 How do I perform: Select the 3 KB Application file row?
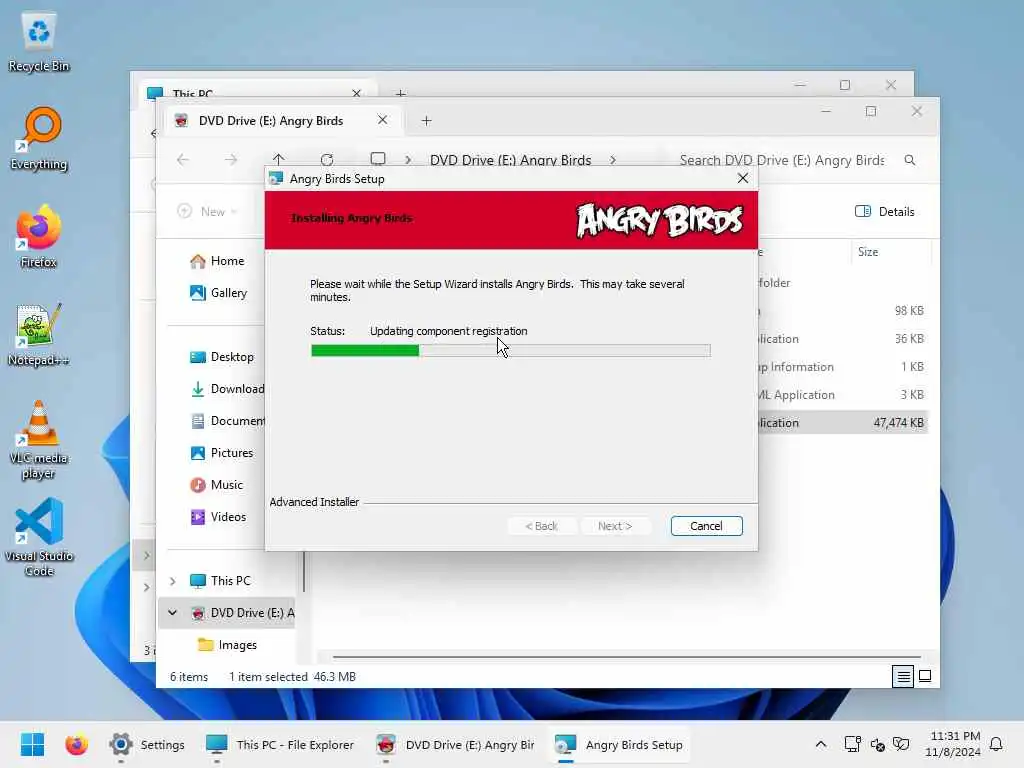[842, 395]
